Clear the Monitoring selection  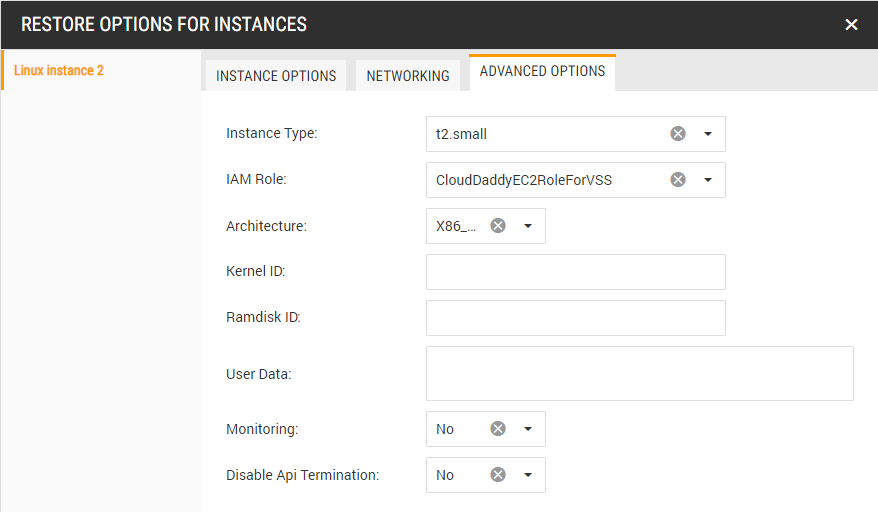click(x=498, y=429)
